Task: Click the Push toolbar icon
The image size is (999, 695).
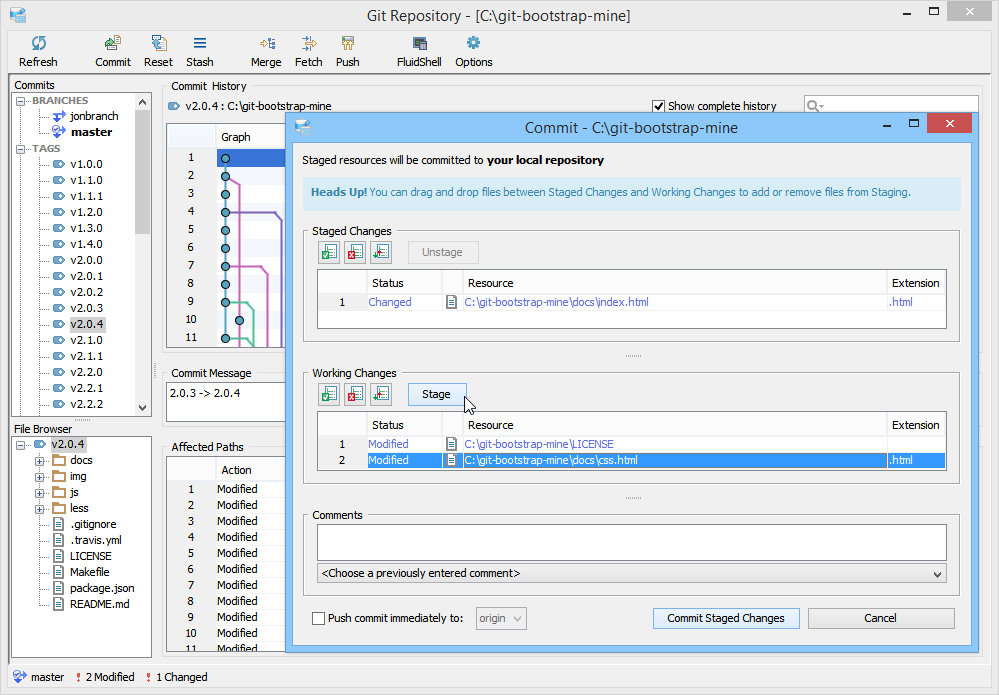Action: coord(347,43)
